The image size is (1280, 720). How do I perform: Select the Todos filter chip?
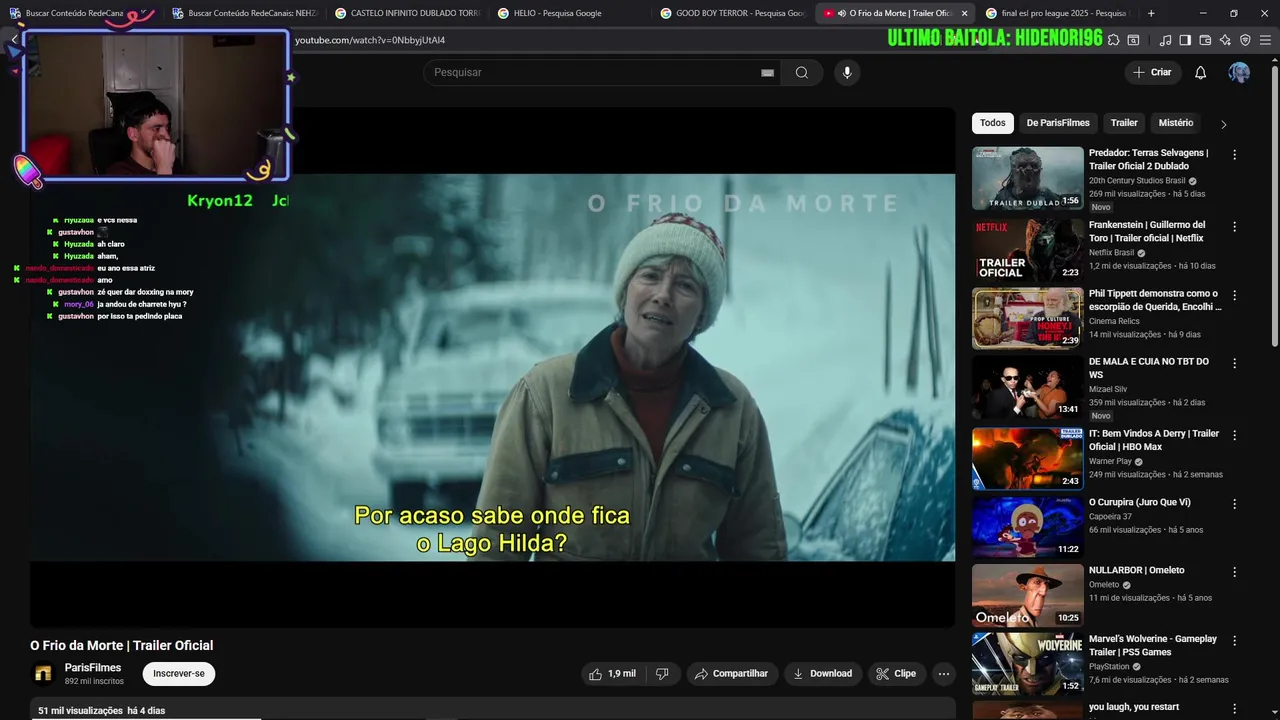click(x=992, y=123)
